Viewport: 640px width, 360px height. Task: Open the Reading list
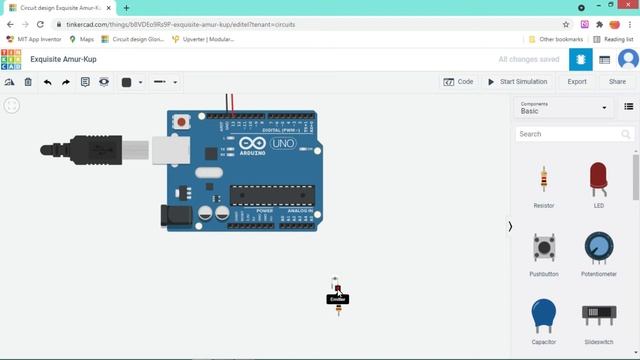point(613,39)
